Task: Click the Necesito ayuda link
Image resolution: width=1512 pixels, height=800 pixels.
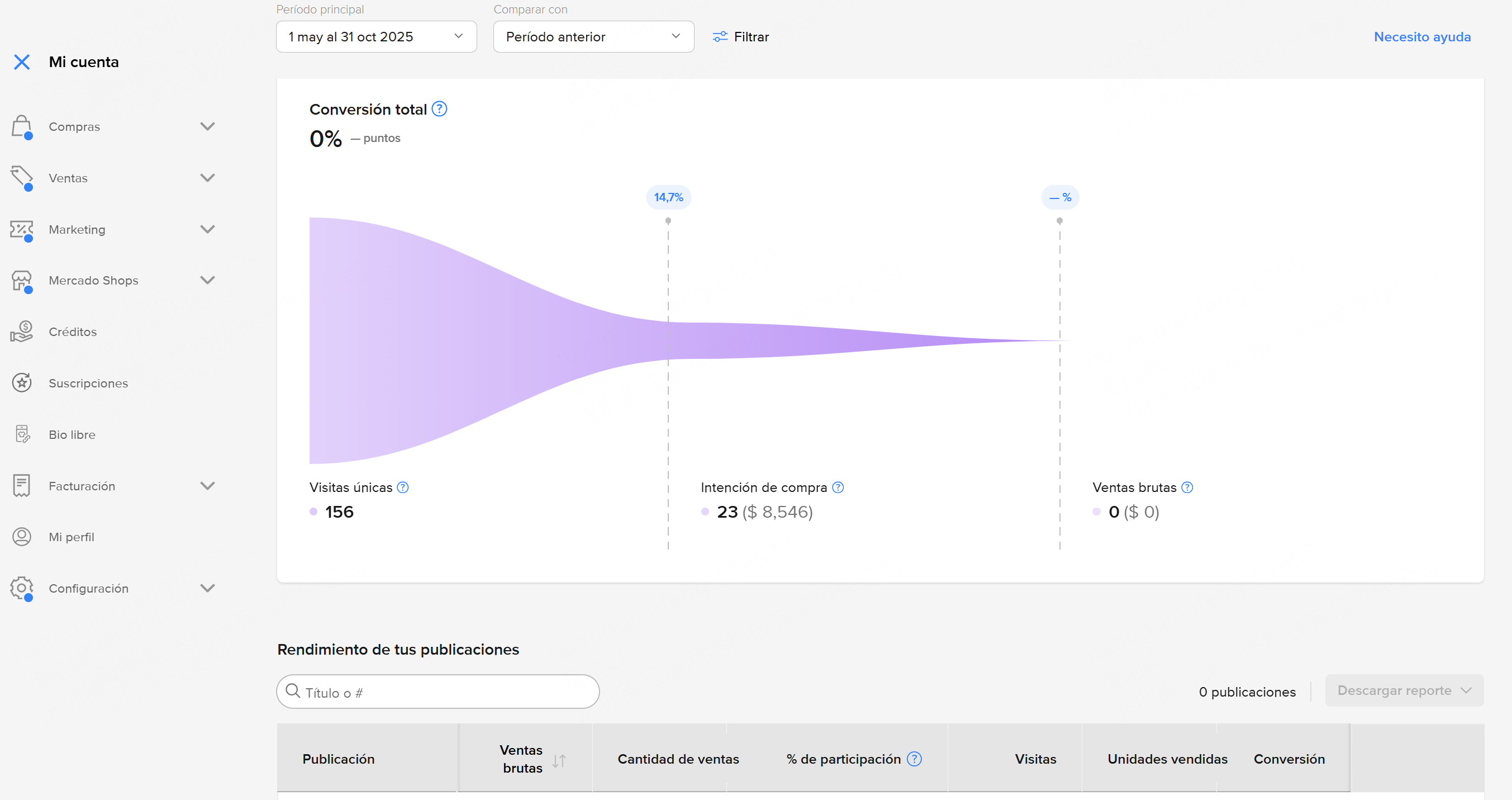Action: point(1421,36)
